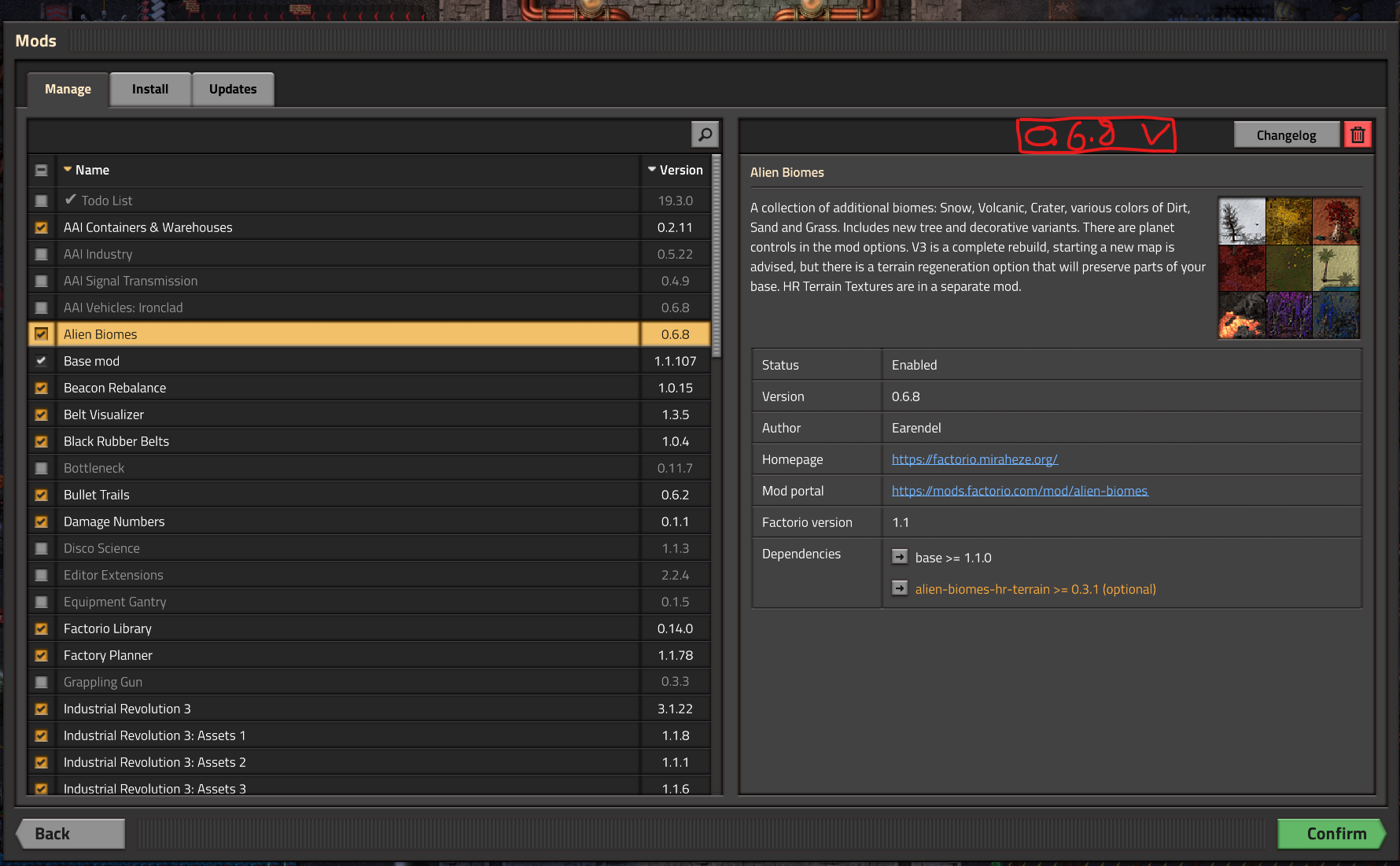This screenshot has width=1400, height=866.
Task: Click the alien-biomes-hr-terrain optional dependency text
Action: [x=1035, y=589]
